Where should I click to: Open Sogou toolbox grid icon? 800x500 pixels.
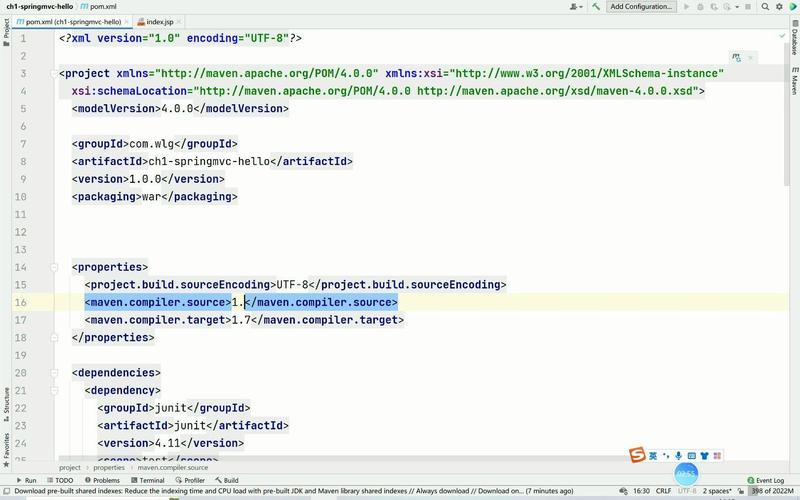click(x=717, y=456)
